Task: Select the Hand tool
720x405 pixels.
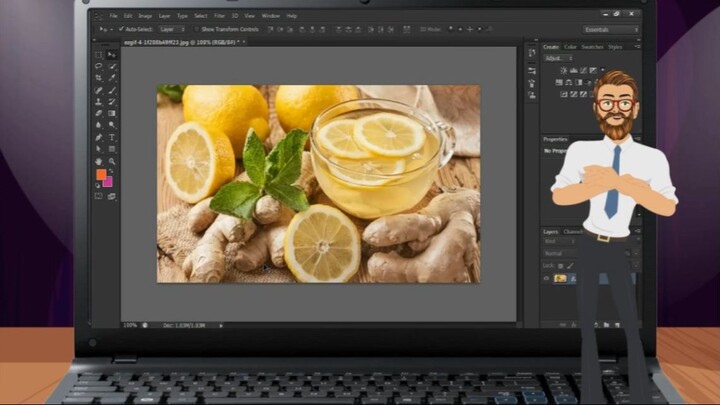Action: click(99, 161)
